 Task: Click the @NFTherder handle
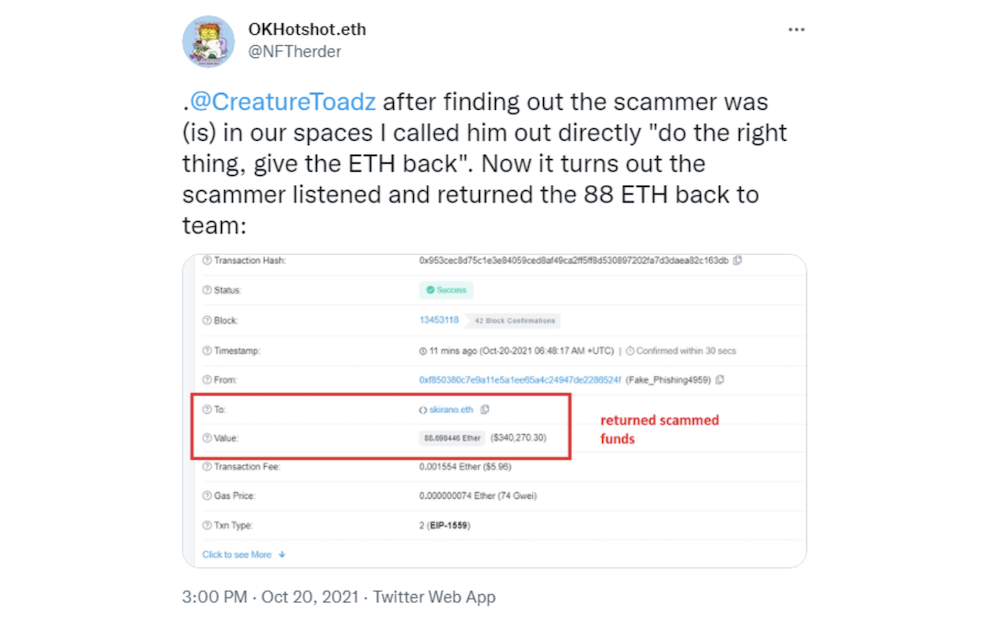tap(295, 52)
